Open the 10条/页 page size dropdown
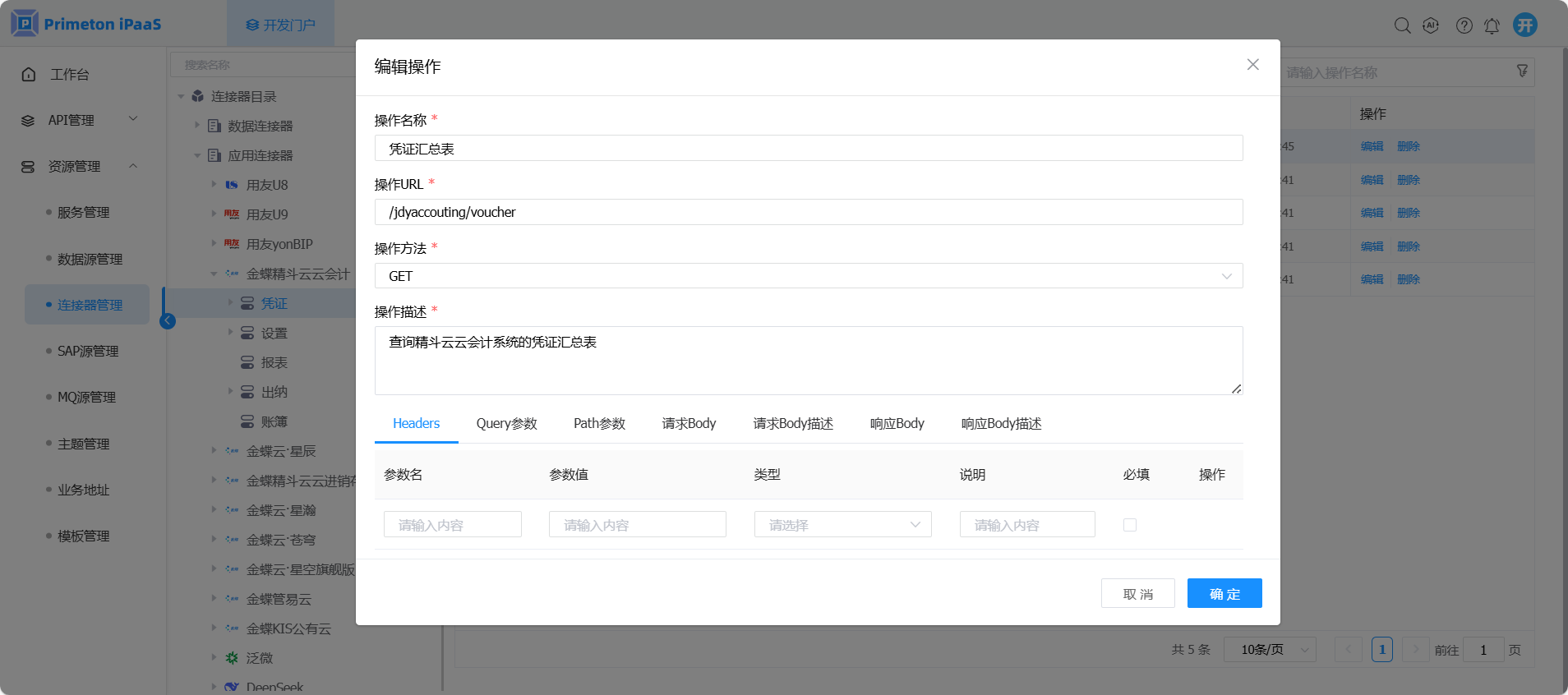Viewport: 1568px width, 695px height. click(1270, 650)
